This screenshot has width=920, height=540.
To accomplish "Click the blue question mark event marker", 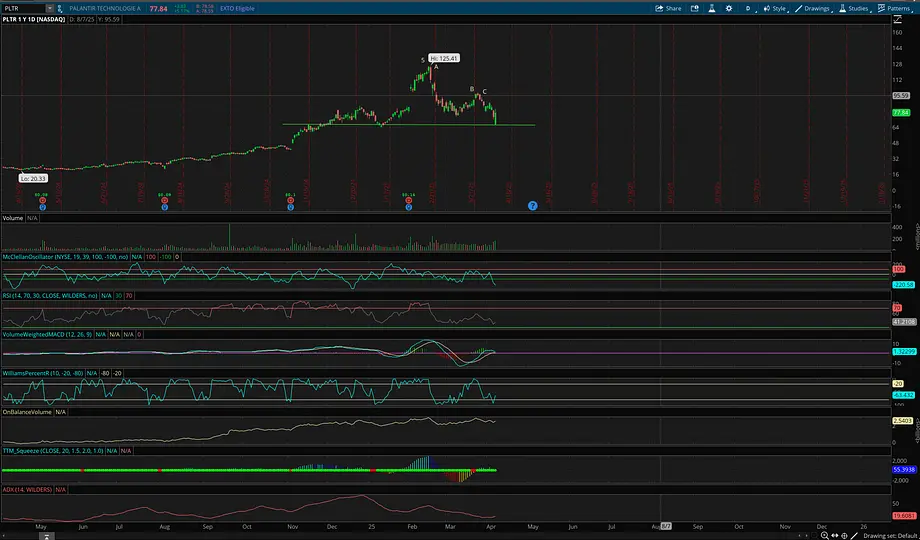I will 533,205.
